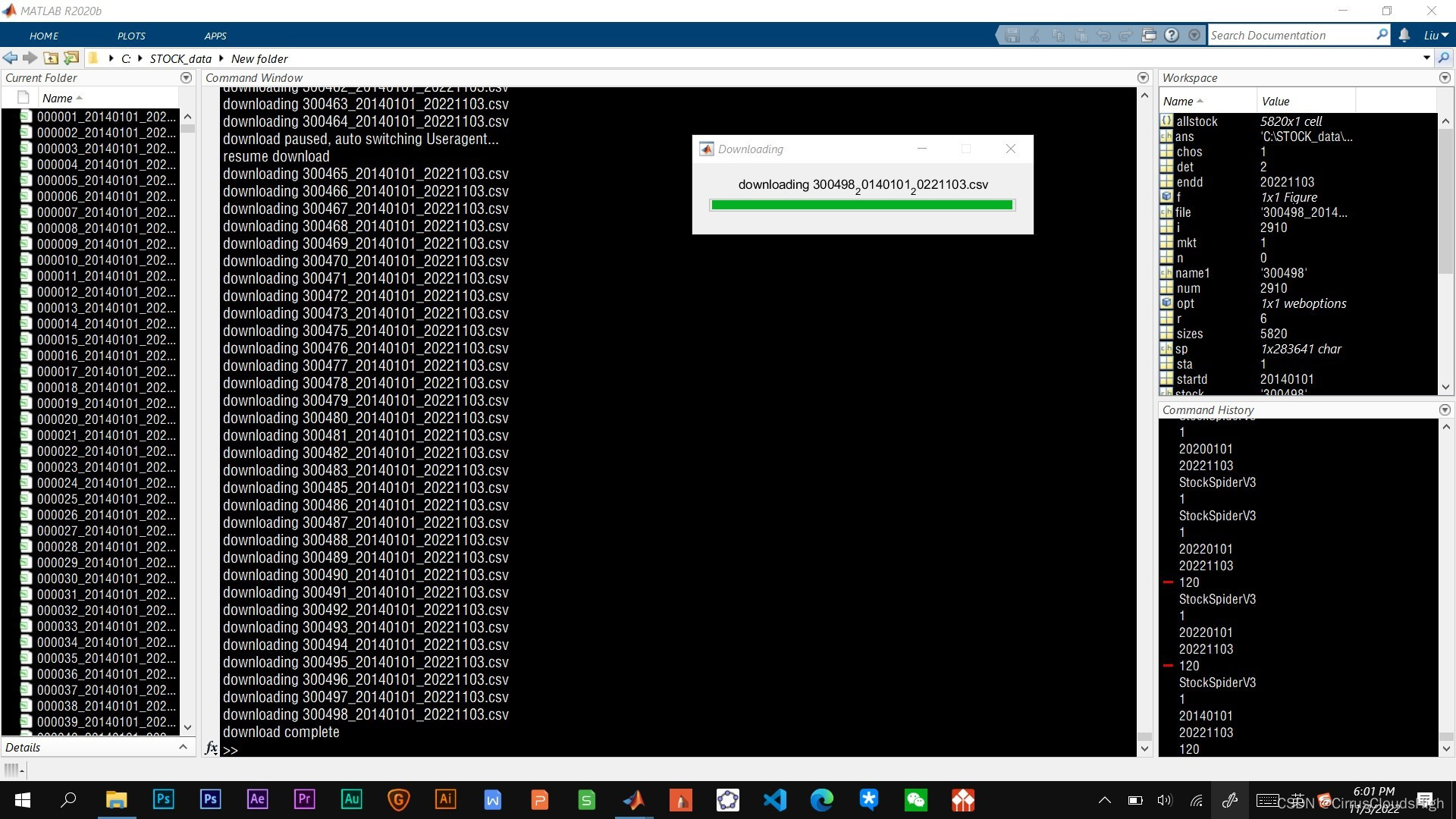Open Current Folder panel actions menu
1456x819 pixels.
(x=186, y=78)
